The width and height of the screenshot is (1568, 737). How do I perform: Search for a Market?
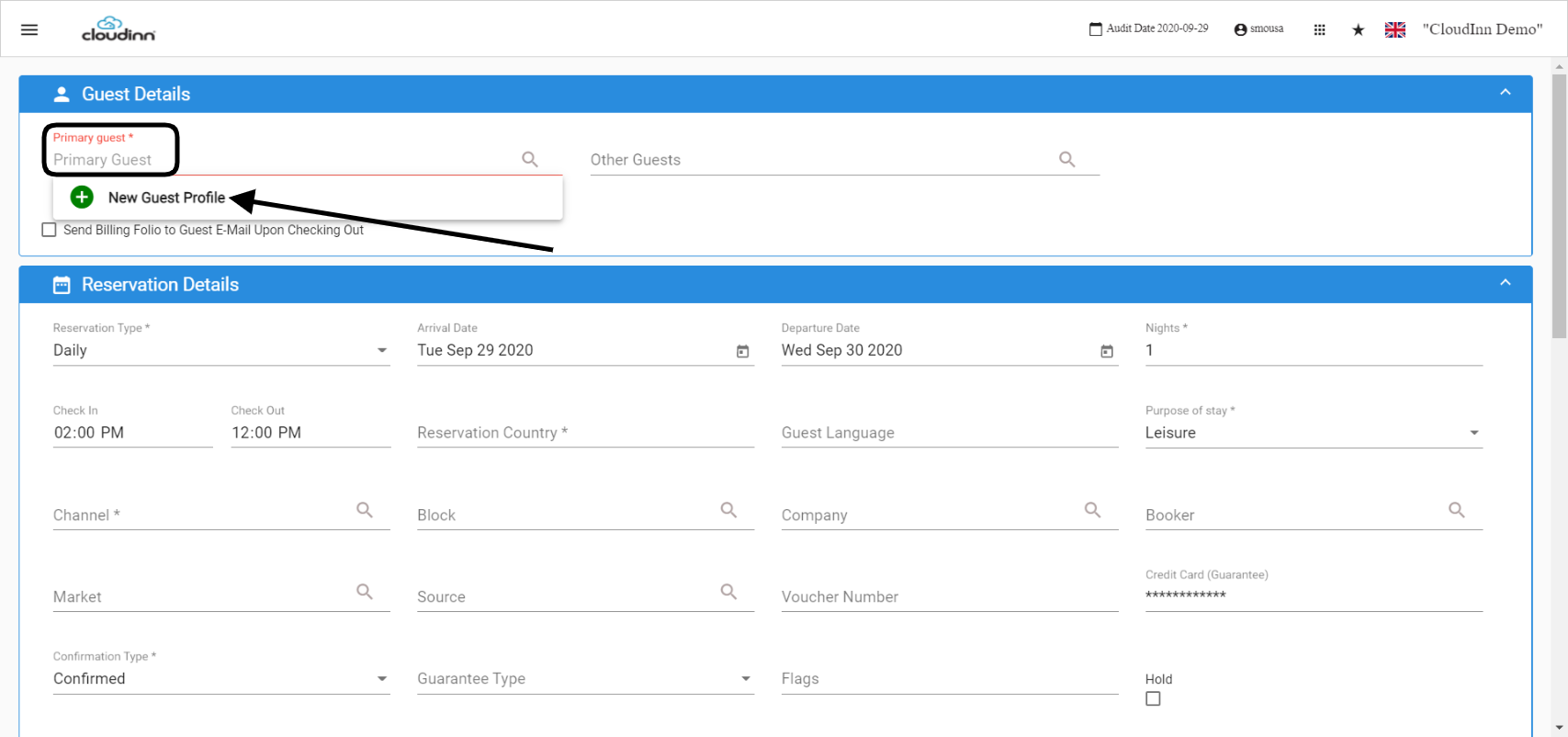pyautogui.click(x=365, y=592)
